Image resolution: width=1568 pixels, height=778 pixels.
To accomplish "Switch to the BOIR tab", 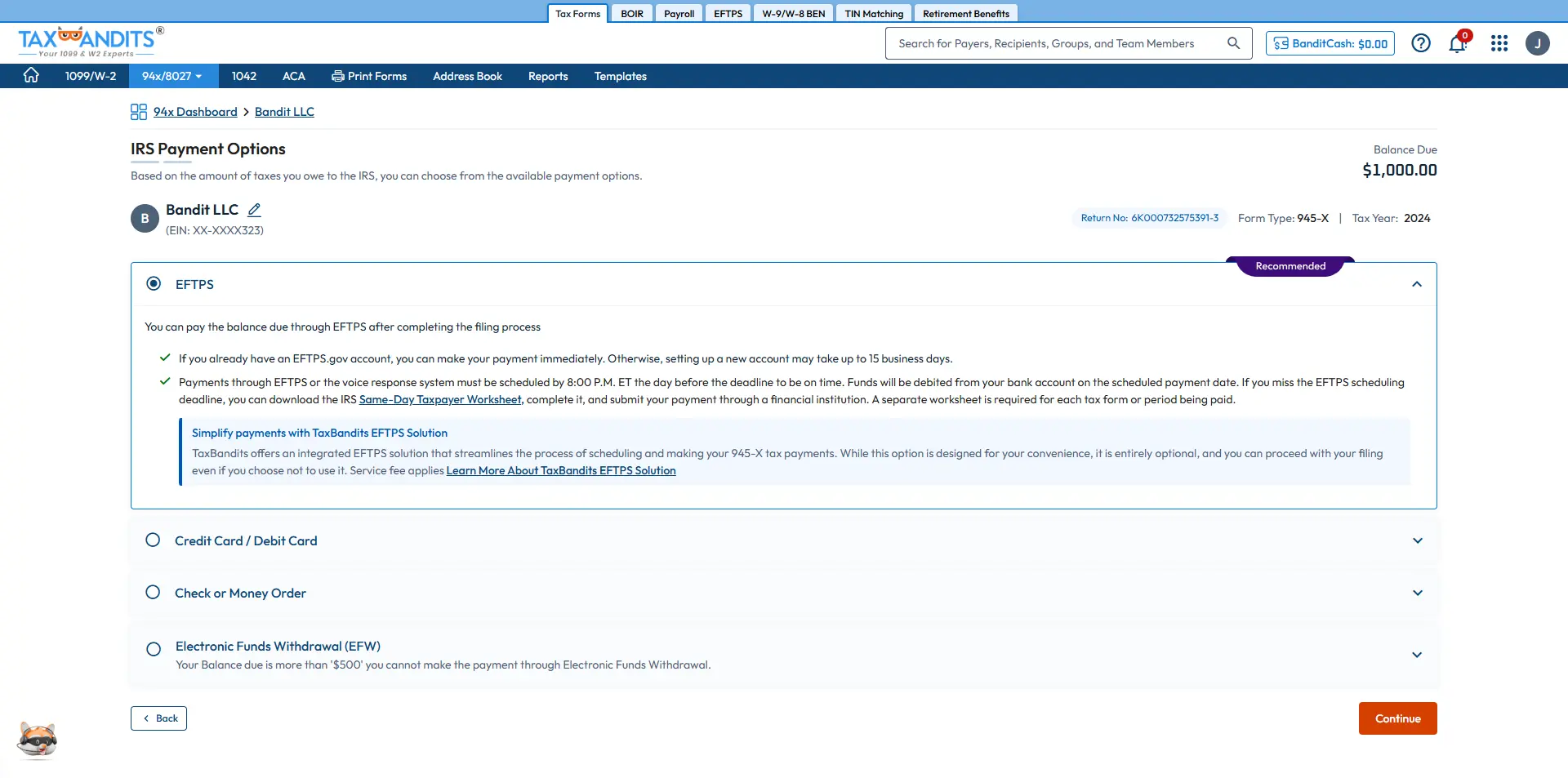I will click(x=632, y=14).
